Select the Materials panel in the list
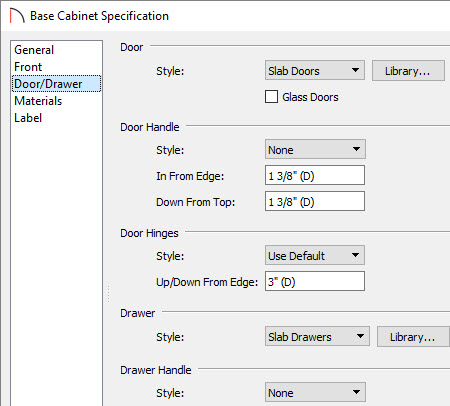Screen dimensions: 450x406 click(x=38, y=101)
